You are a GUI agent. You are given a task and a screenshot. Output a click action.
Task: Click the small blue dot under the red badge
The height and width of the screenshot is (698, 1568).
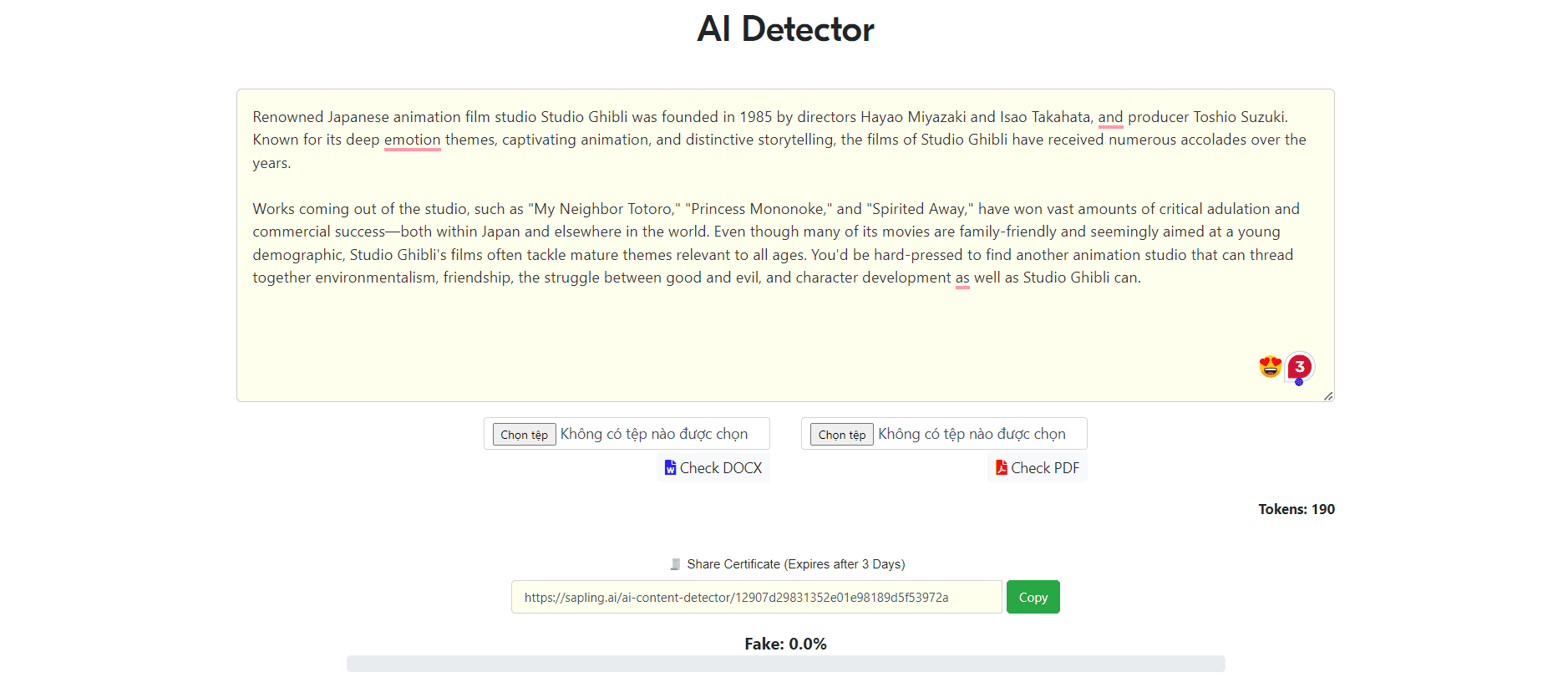pyautogui.click(x=1299, y=382)
